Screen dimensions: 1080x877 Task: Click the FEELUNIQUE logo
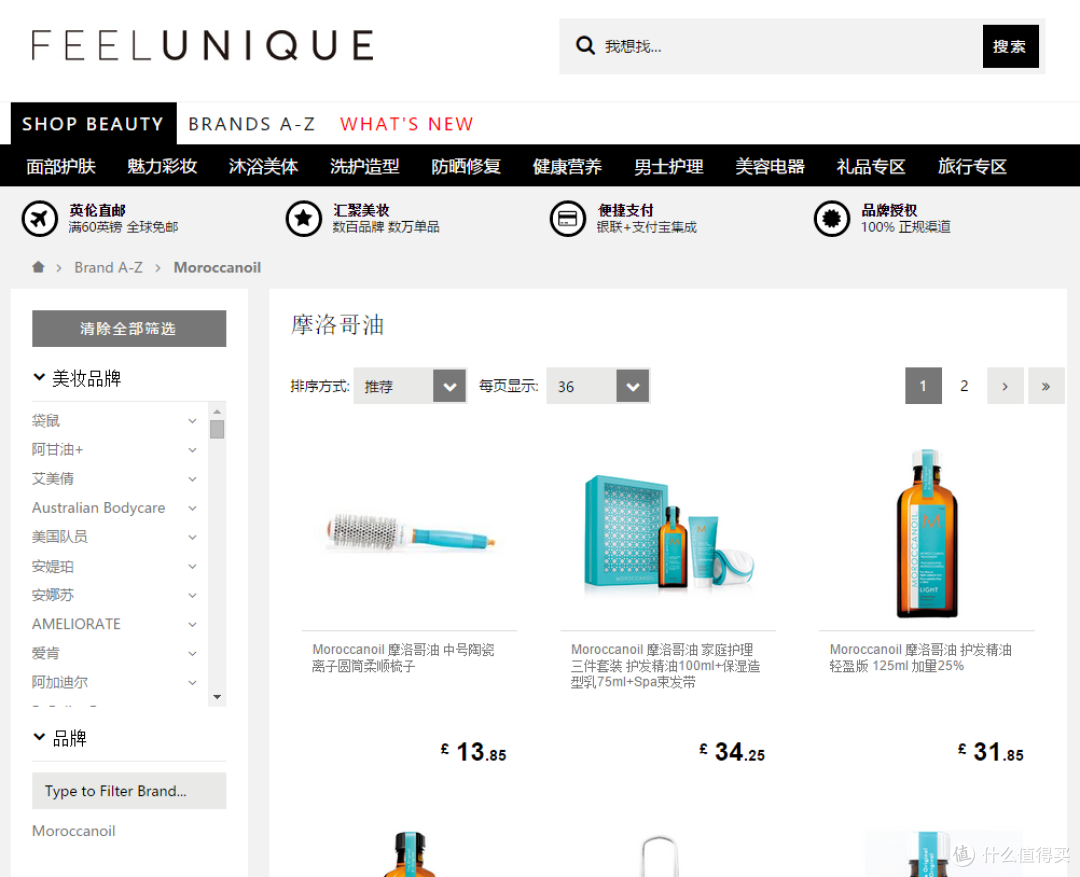(x=202, y=45)
